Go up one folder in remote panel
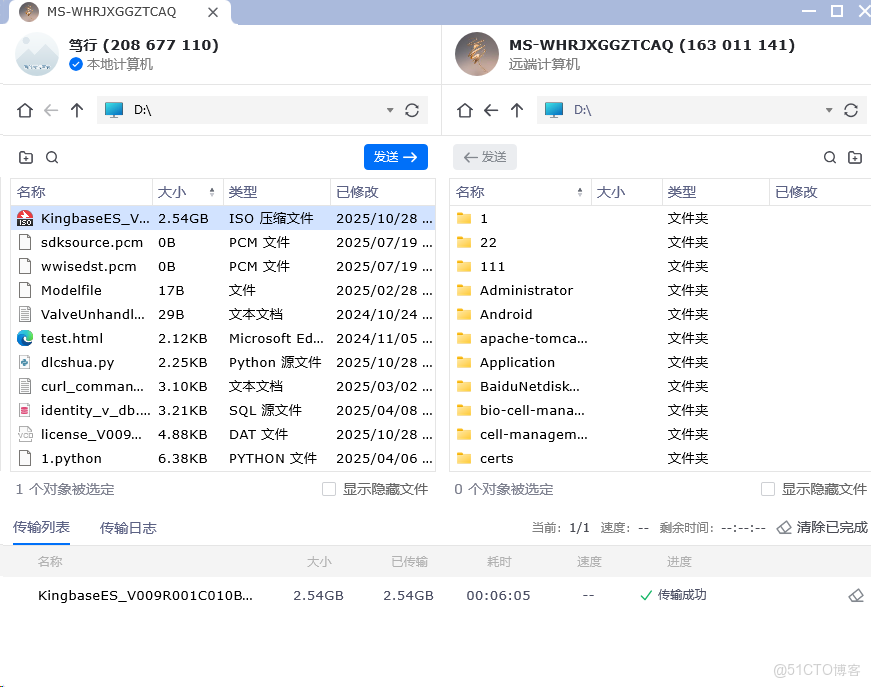The image size is (871, 687). (x=517, y=111)
